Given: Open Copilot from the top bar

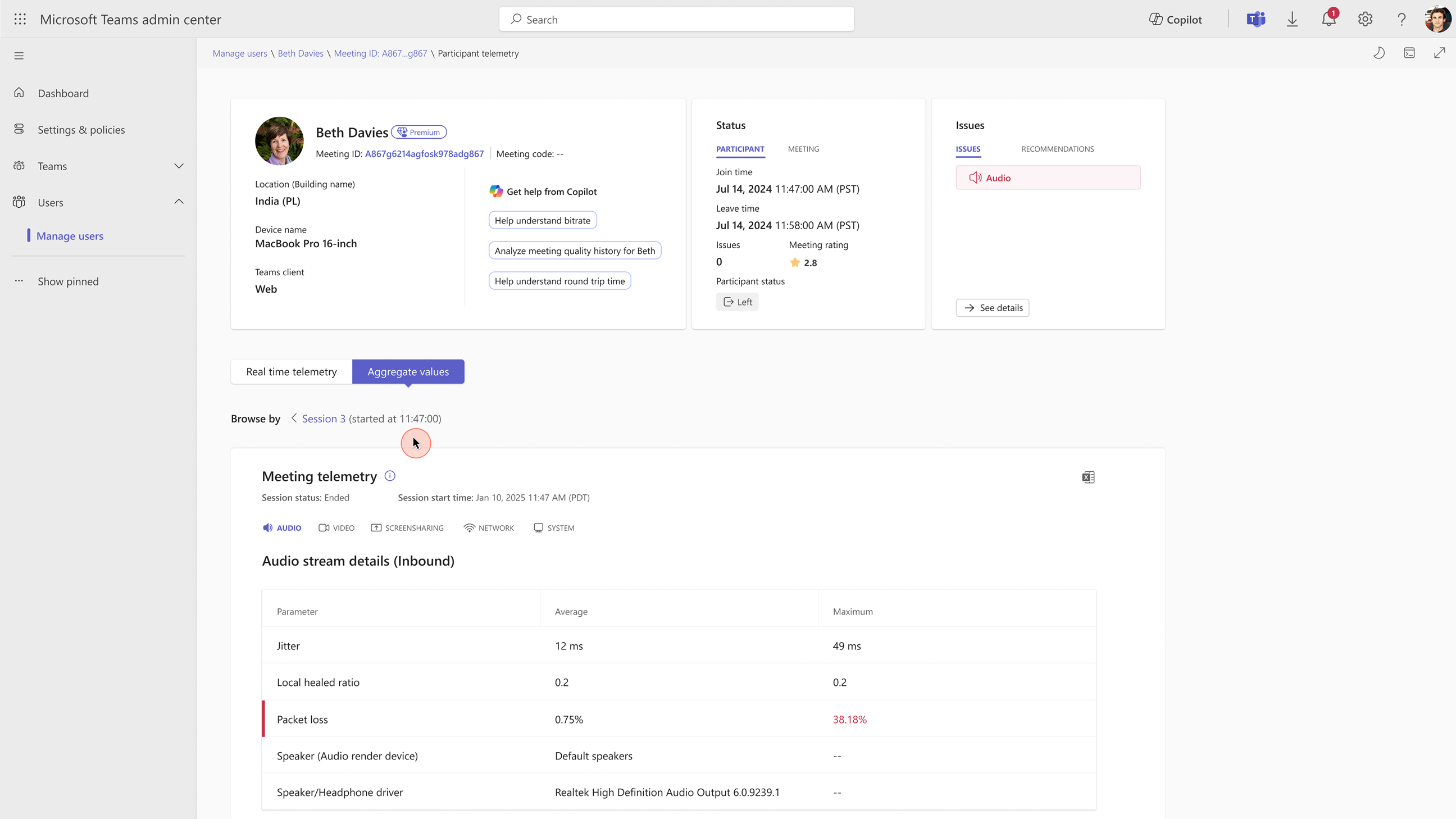Looking at the screenshot, I should pyautogui.click(x=1176, y=19).
